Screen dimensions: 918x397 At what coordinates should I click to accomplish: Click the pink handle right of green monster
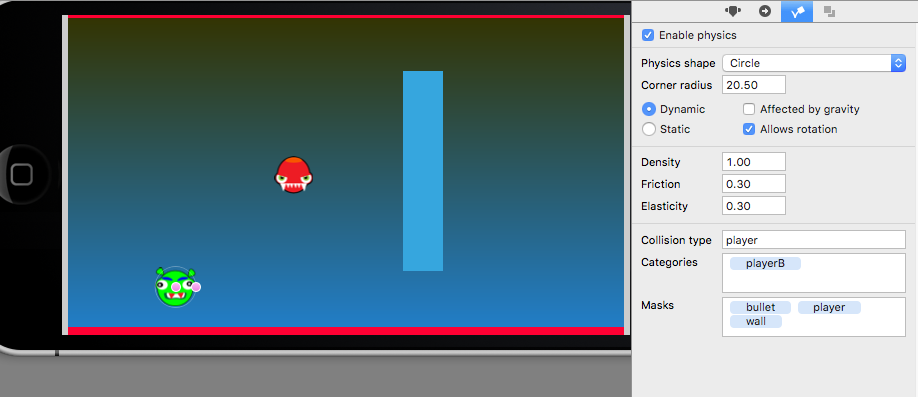point(196,287)
